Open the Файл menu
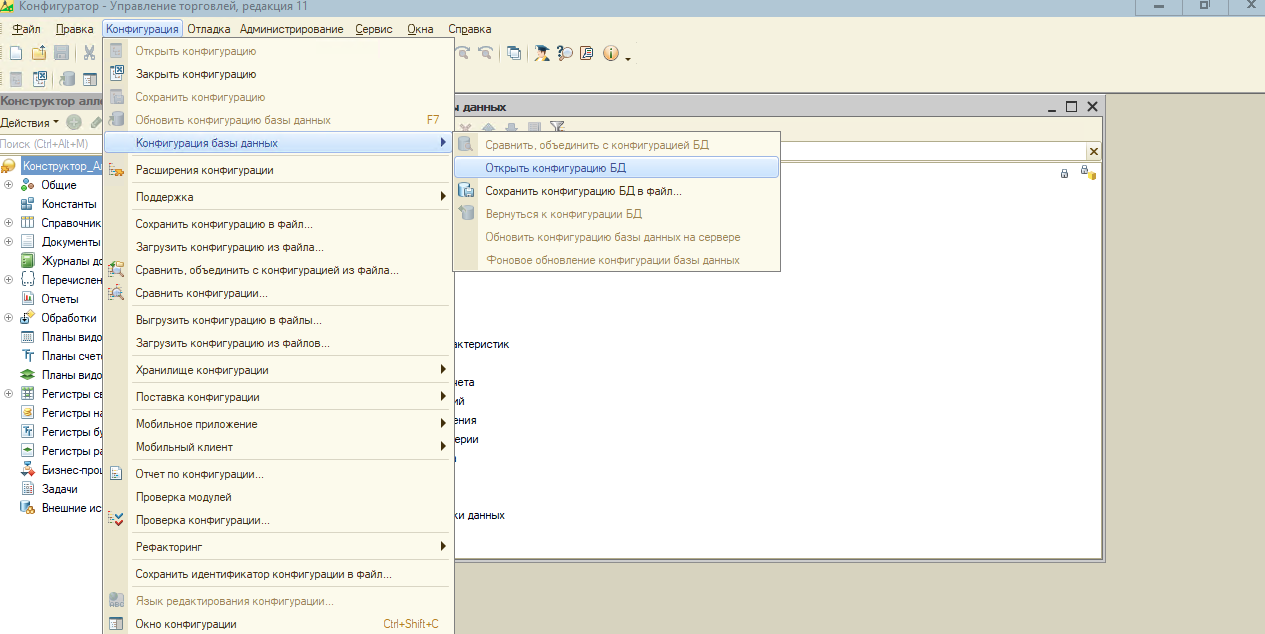The height and width of the screenshot is (634, 1265). [26, 29]
